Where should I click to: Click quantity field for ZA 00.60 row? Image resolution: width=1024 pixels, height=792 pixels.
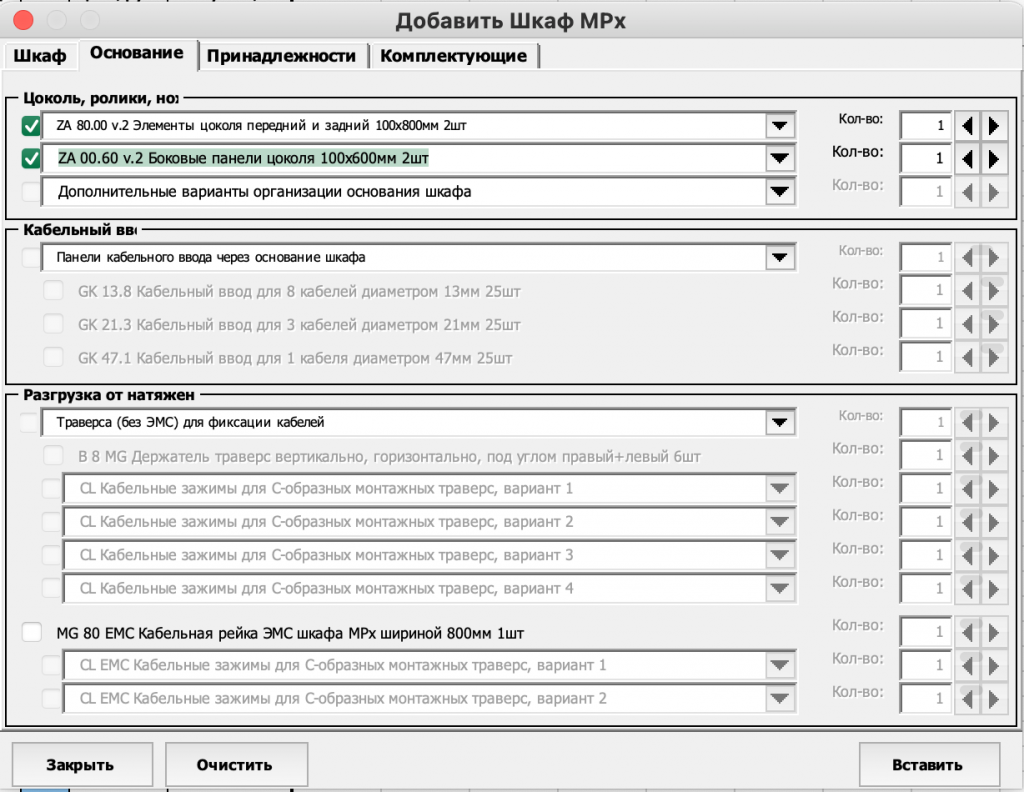(925, 158)
